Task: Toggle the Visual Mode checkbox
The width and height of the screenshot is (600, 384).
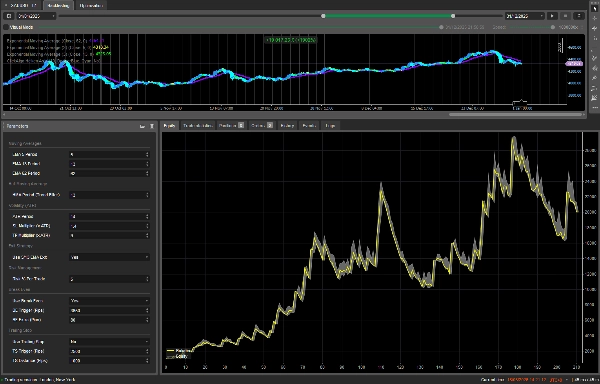Action: [x=6, y=27]
